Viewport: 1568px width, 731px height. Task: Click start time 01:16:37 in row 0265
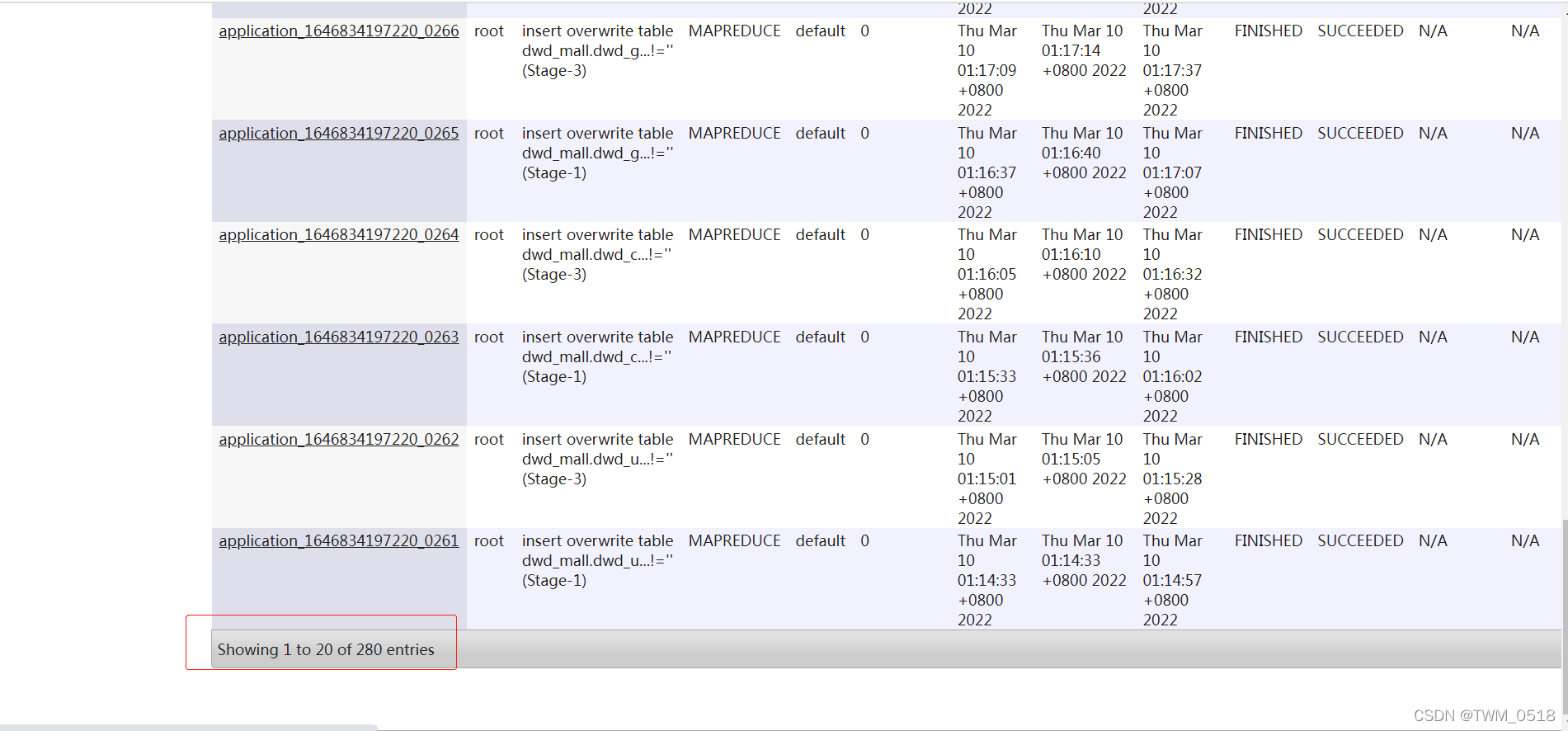[x=987, y=173]
